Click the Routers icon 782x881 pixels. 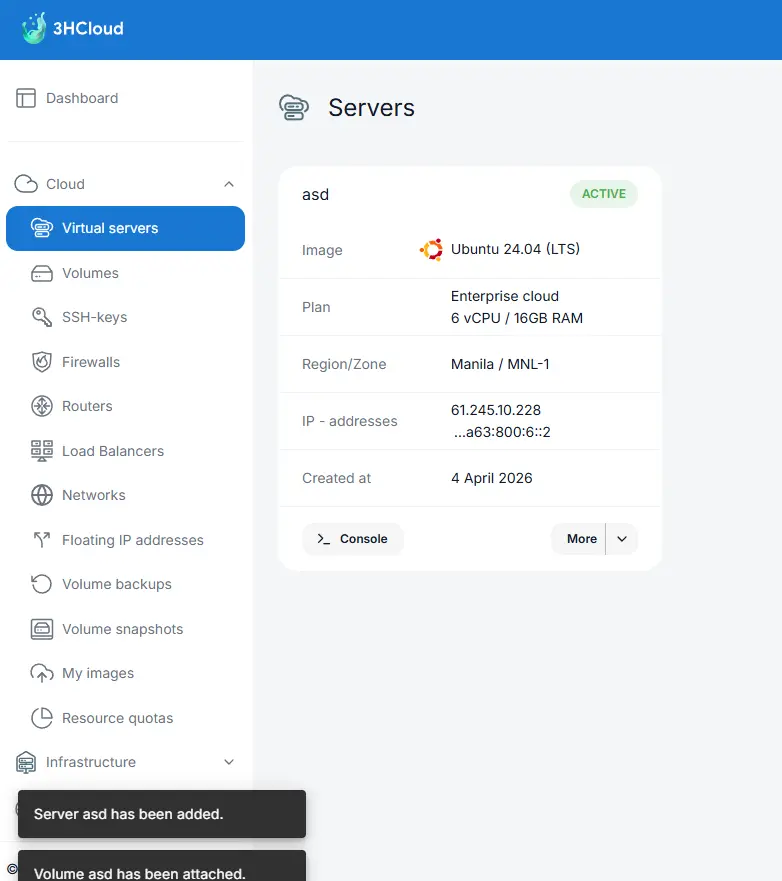pyautogui.click(x=42, y=406)
